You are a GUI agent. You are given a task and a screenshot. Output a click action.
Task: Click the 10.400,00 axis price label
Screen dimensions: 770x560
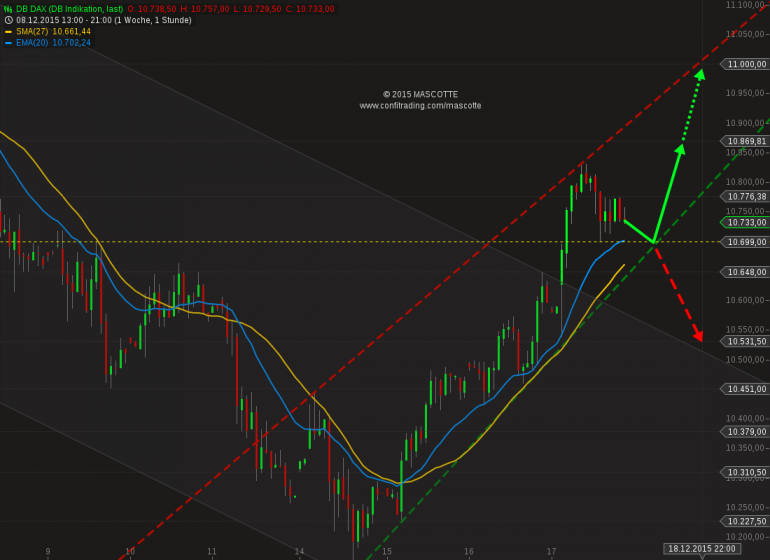(745, 419)
